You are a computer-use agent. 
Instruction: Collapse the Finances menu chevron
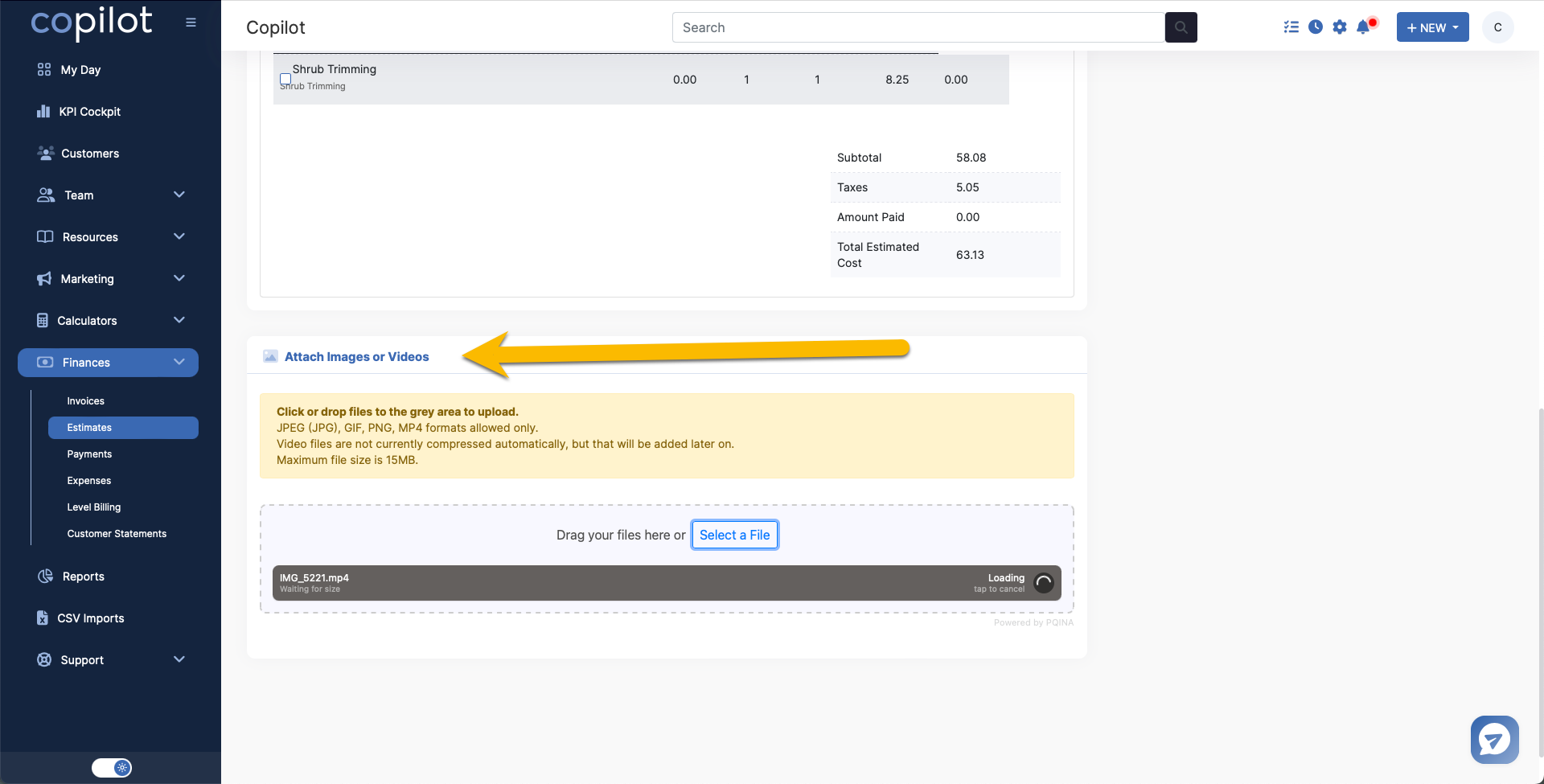pos(179,362)
